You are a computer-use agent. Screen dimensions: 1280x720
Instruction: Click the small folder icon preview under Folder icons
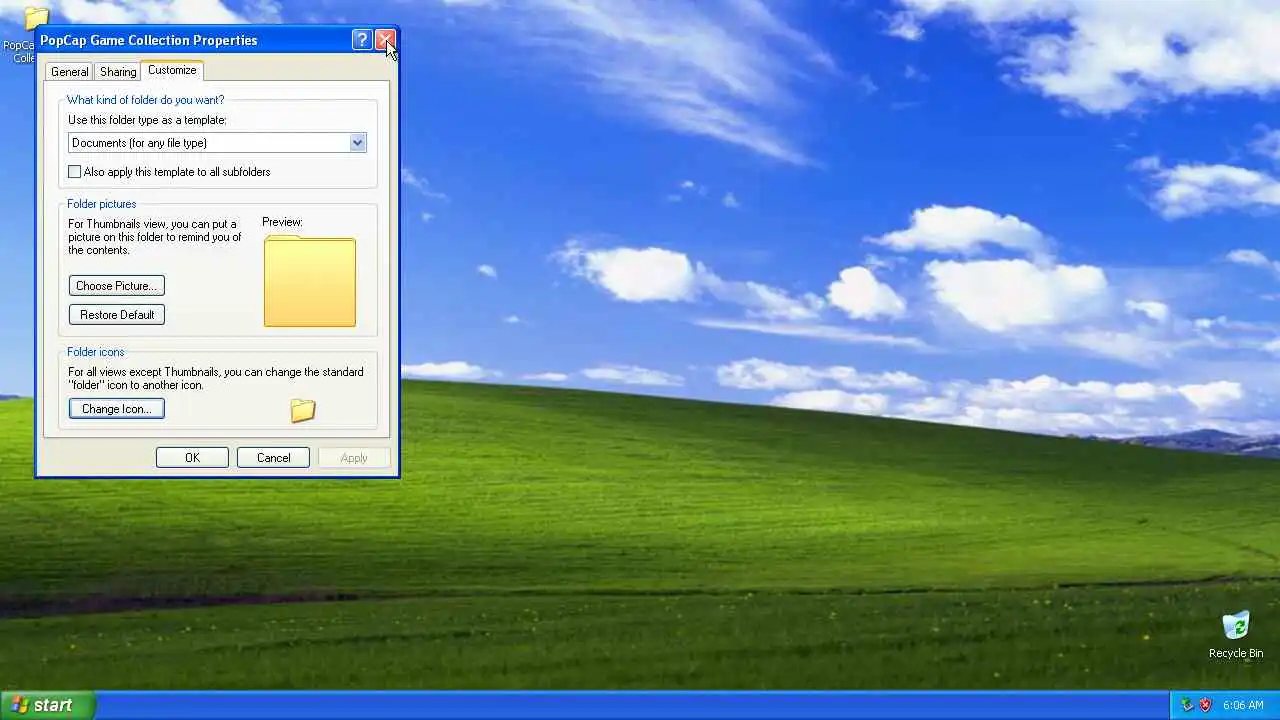tap(303, 410)
